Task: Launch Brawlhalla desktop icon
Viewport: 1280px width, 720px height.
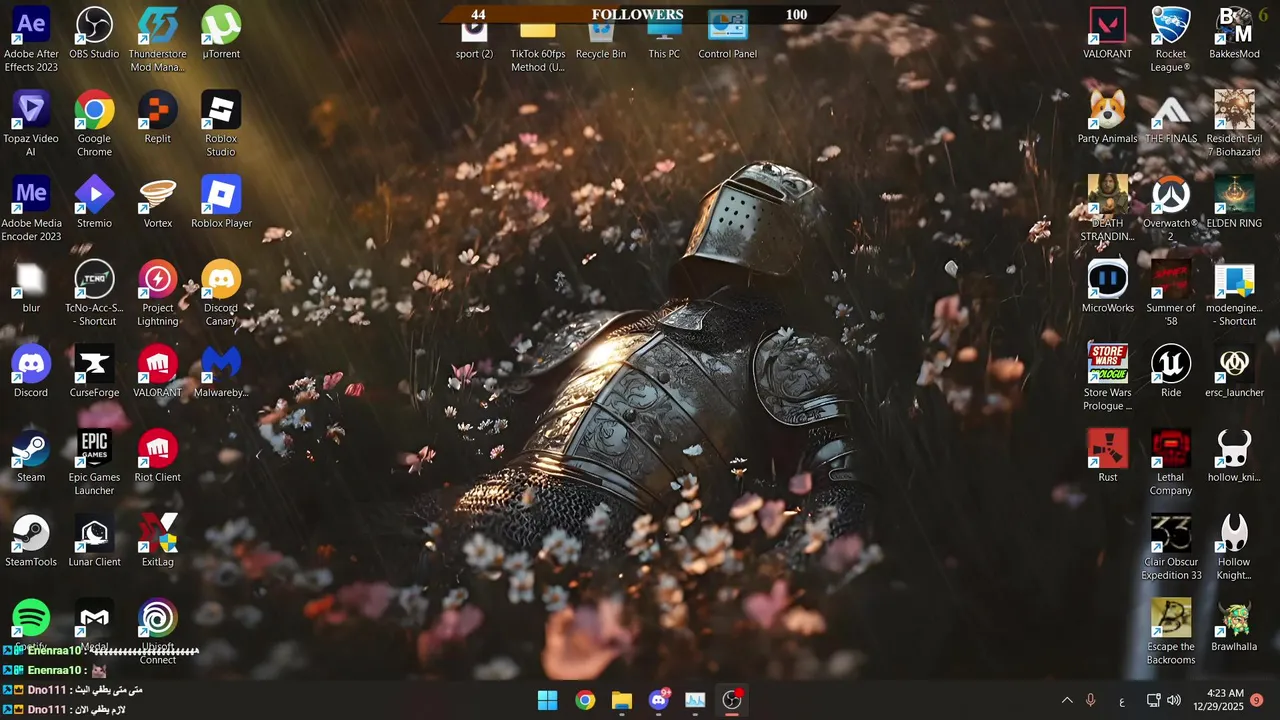Action: 1234,627
